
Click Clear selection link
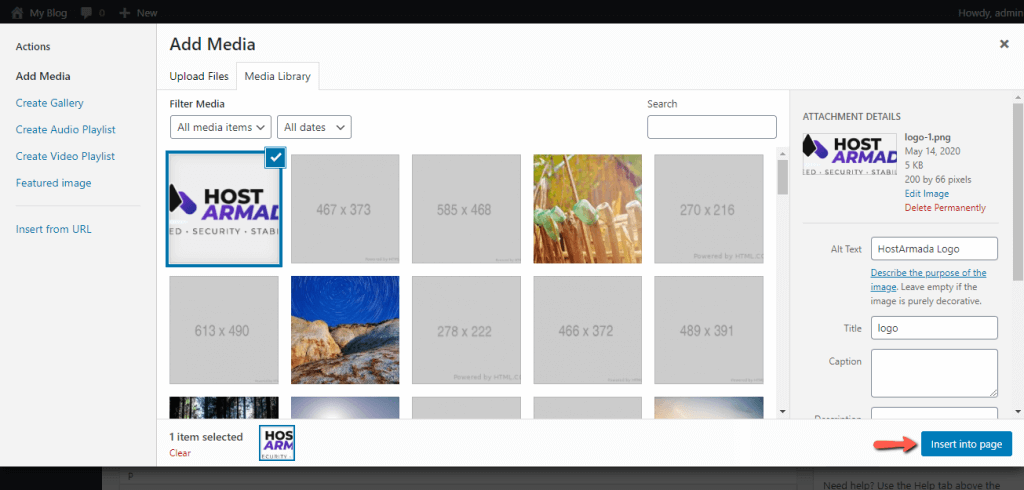180,453
